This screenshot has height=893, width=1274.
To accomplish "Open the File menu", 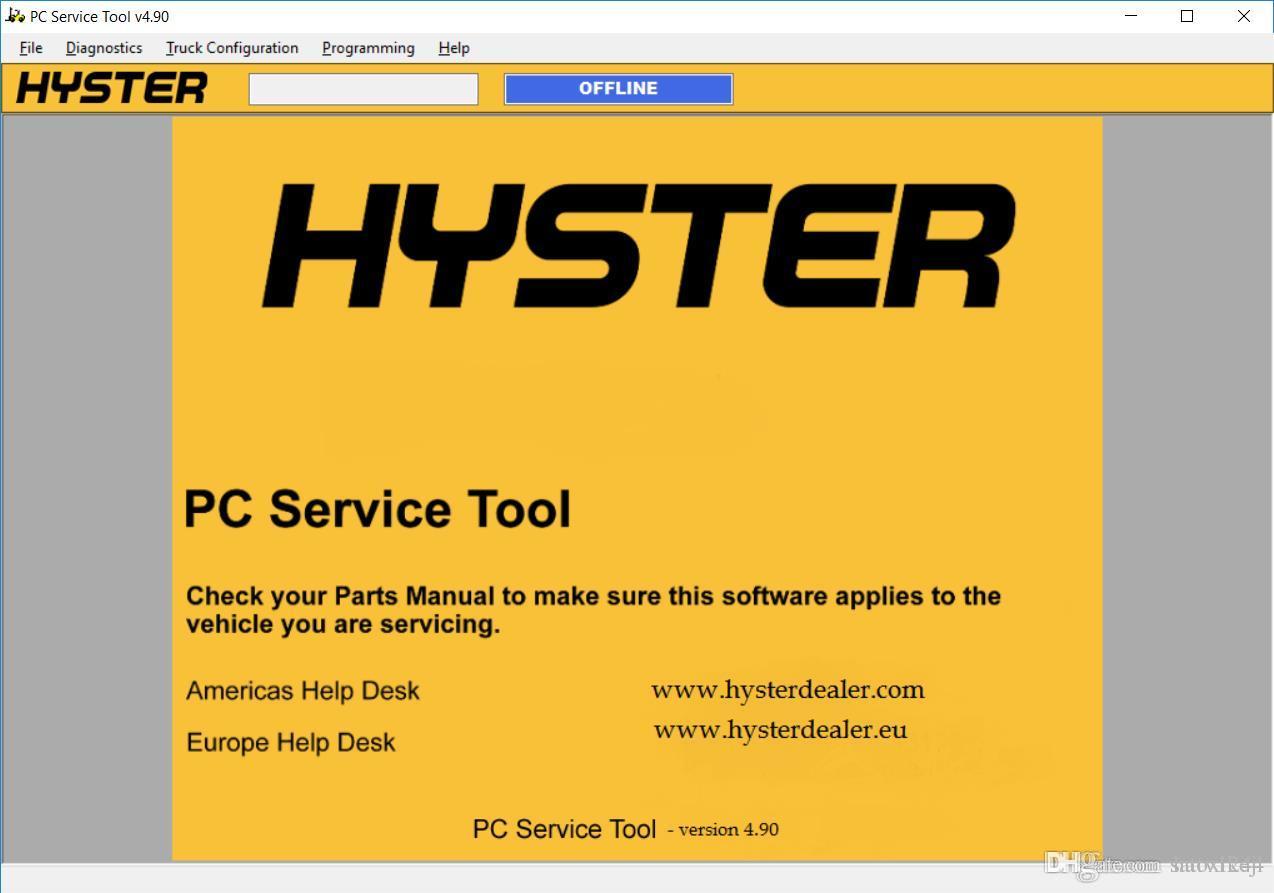I will coord(31,48).
